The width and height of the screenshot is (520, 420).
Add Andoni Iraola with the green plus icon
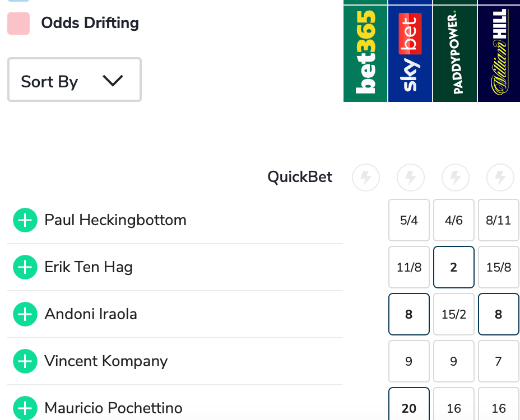click(x=25, y=314)
